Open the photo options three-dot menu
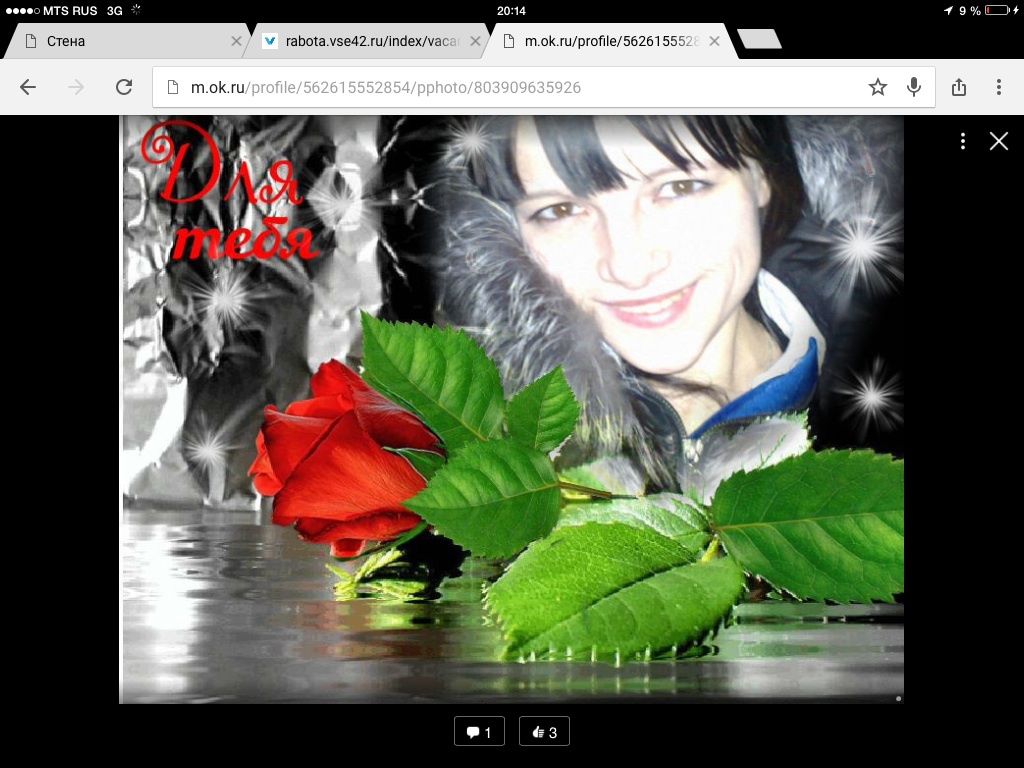The height and width of the screenshot is (768, 1024). (x=962, y=141)
